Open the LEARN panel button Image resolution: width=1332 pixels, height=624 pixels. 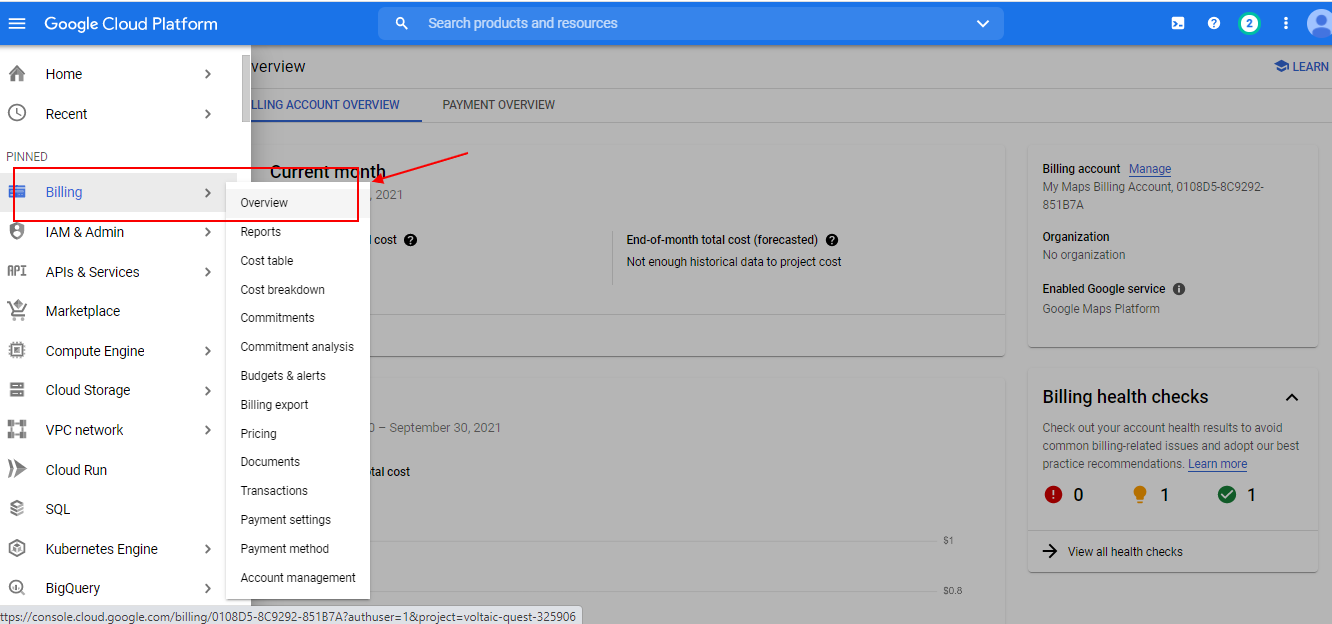point(1302,66)
